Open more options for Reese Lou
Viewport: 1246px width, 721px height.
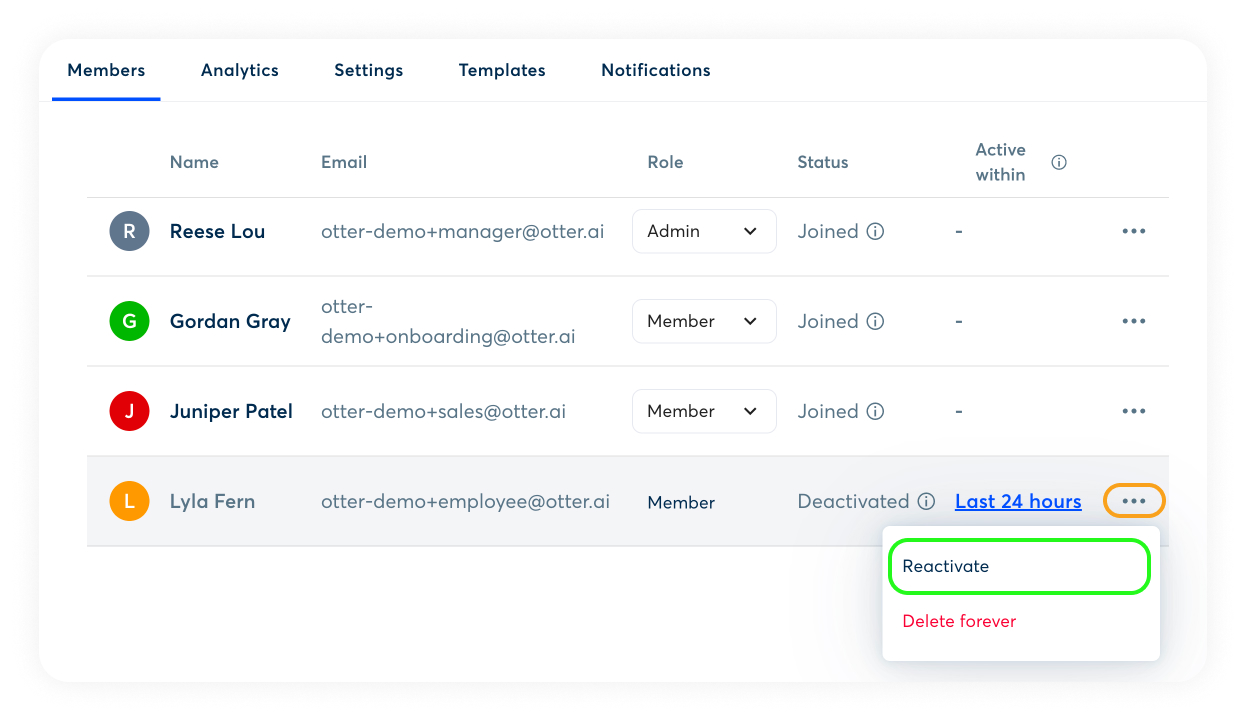(1133, 231)
